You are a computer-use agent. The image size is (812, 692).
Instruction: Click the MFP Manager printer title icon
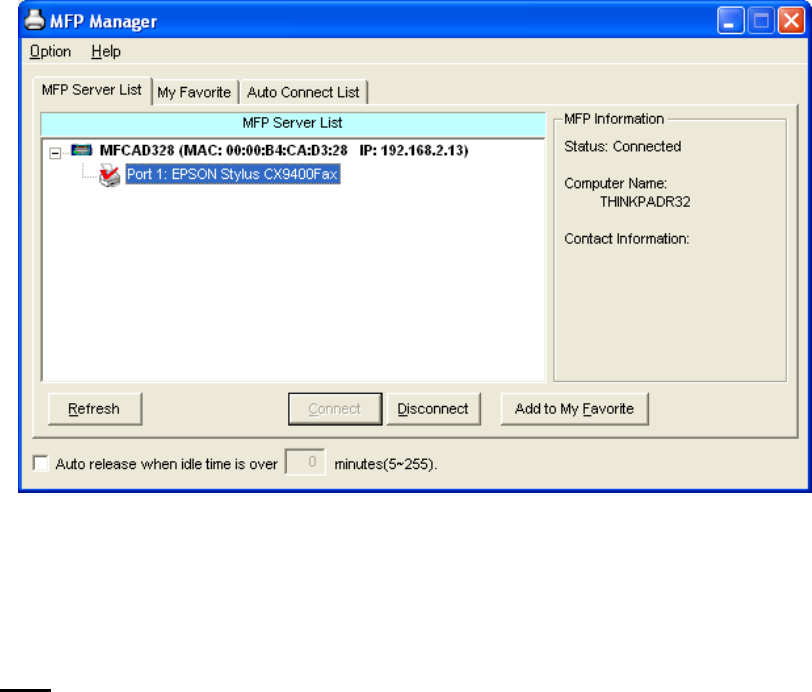35,20
